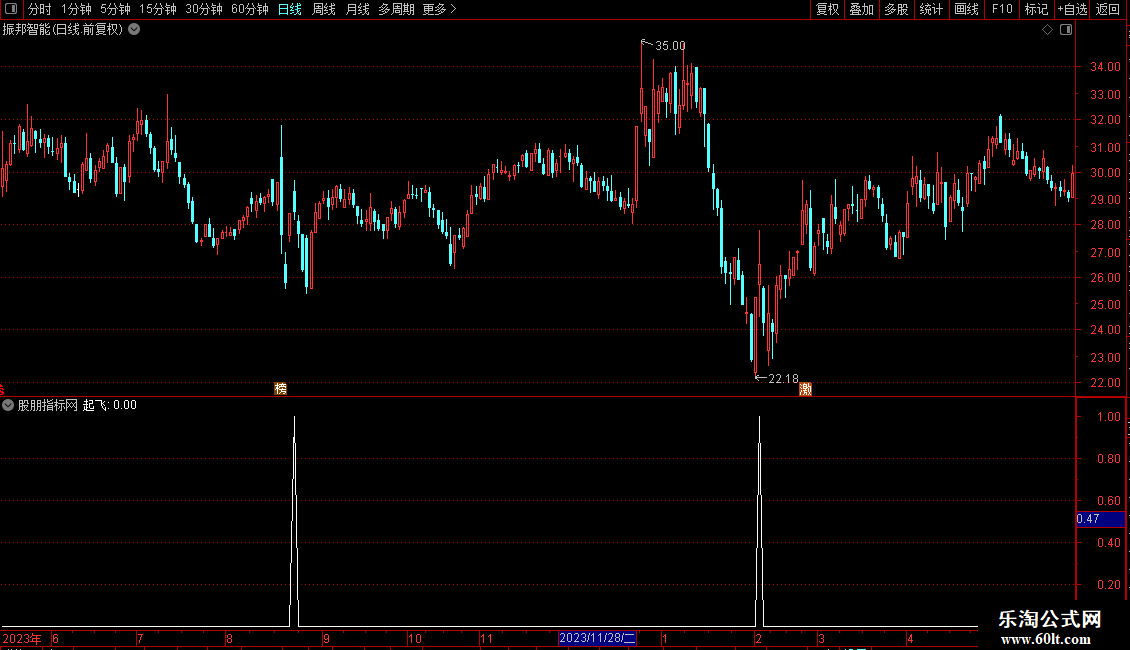Switch to 月线 monthly chart
The width and height of the screenshot is (1130, 650).
pyautogui.click(x=357, y=9)
